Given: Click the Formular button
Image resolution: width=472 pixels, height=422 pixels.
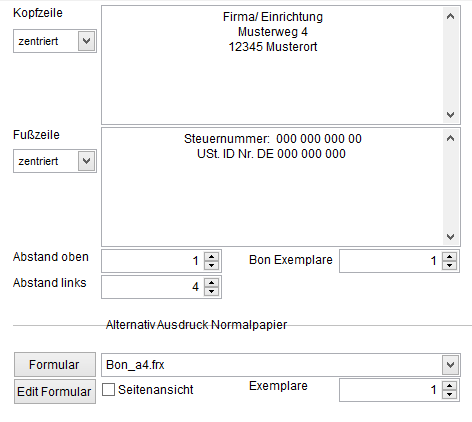Looking at the screenshot, I should point(55,365).
